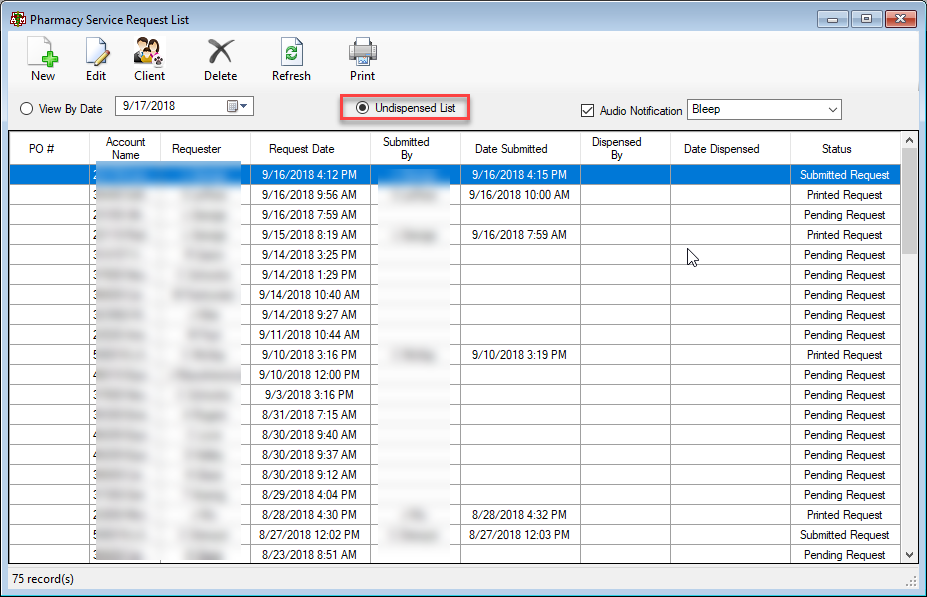Click the scrollbar up arrow

[x=909, y=141]
